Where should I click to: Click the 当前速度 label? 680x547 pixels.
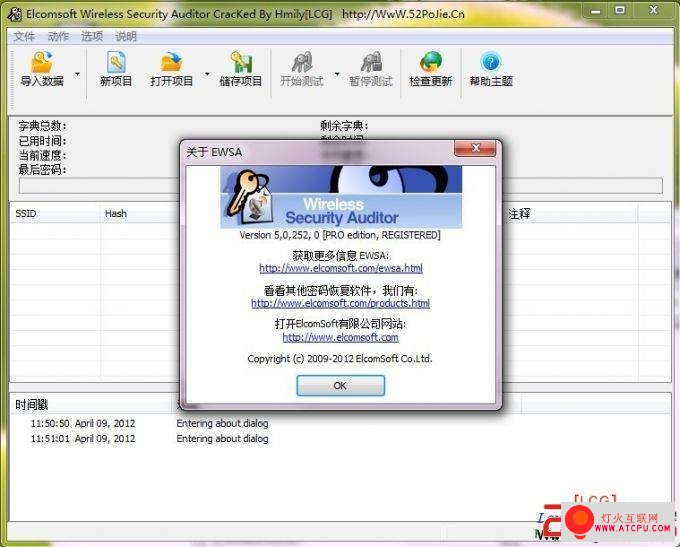42,155
